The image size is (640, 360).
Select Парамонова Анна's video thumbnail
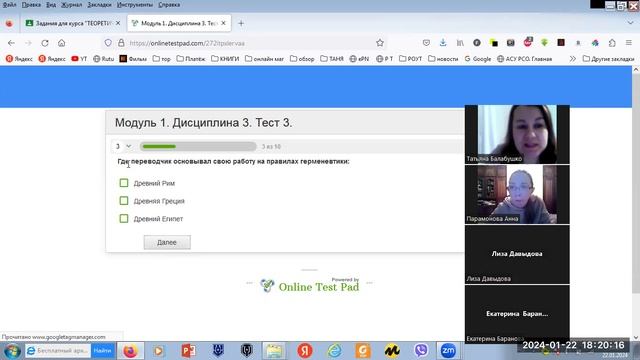coord(517,194)
